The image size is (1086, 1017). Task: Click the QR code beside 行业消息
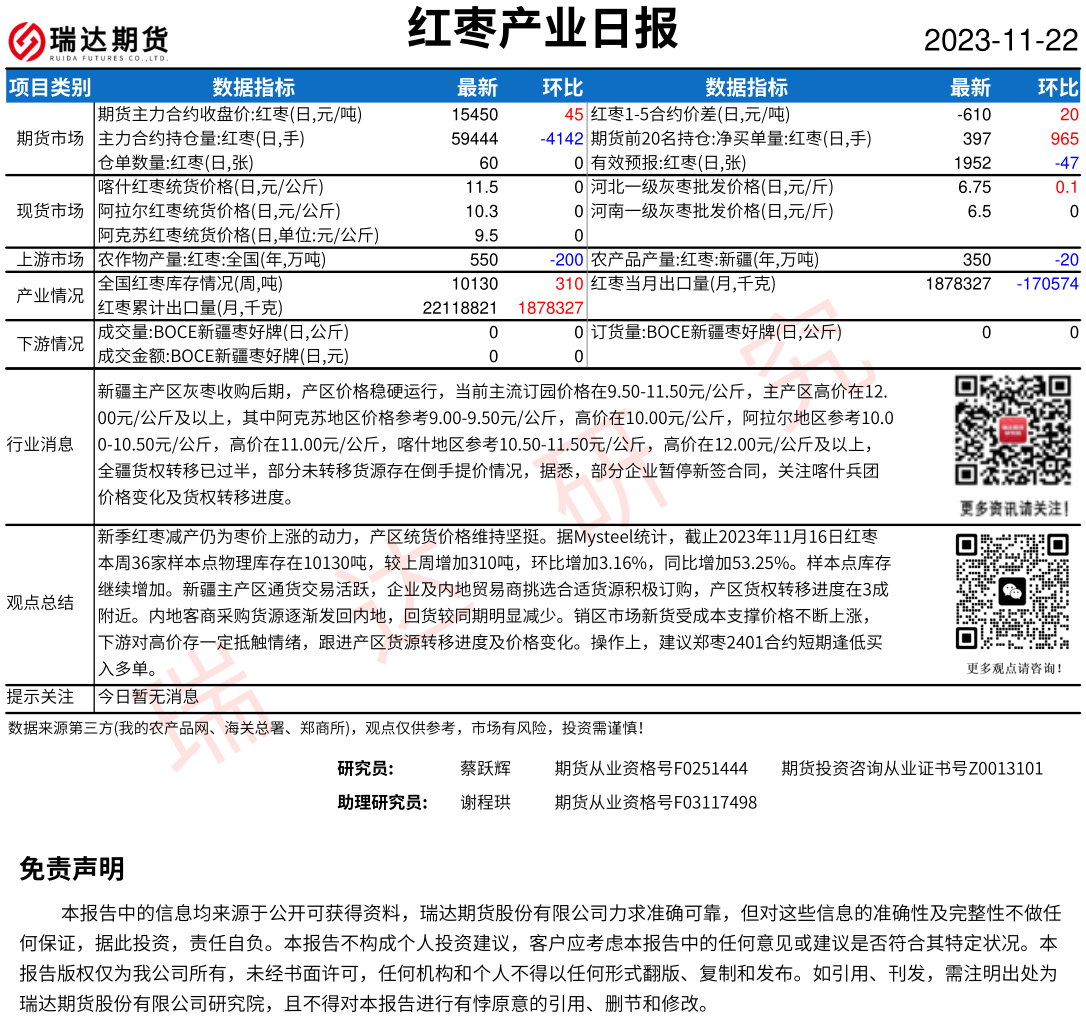[x=1012, y=430]
